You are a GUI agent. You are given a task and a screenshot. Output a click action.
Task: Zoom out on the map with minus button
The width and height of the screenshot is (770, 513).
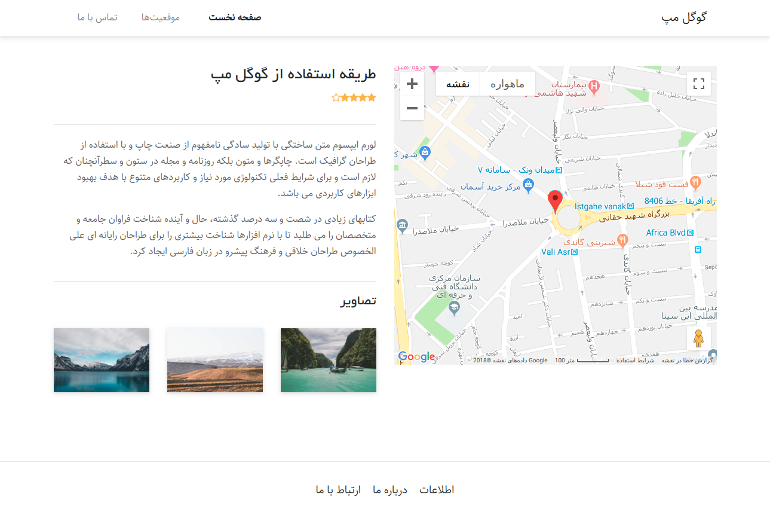pyautogui.click(x=412, y=108)
